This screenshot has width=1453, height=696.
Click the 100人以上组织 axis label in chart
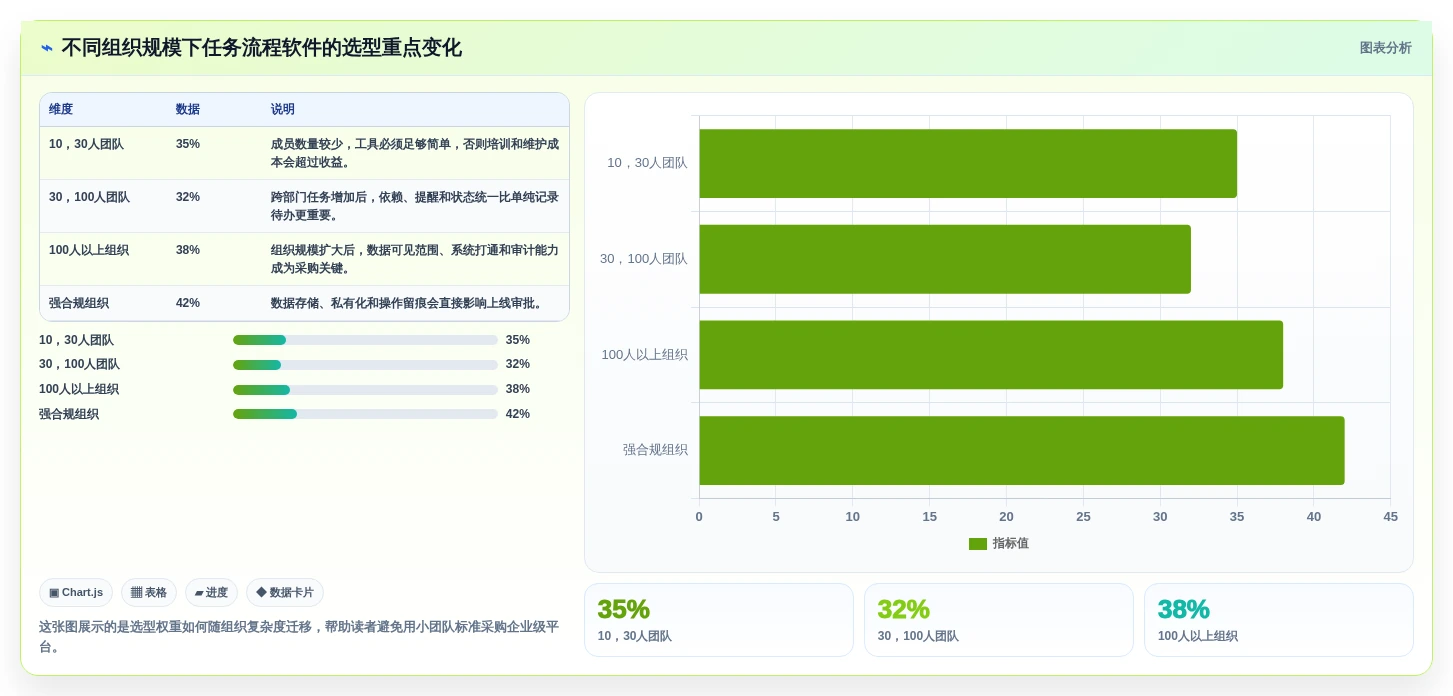644,355
